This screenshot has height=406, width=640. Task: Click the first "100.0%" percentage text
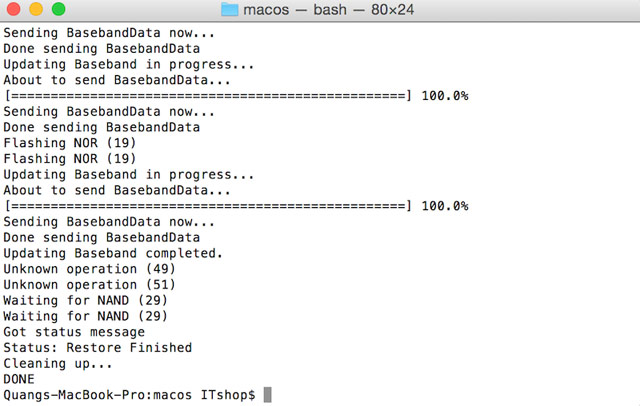click(x=444, y=95)
